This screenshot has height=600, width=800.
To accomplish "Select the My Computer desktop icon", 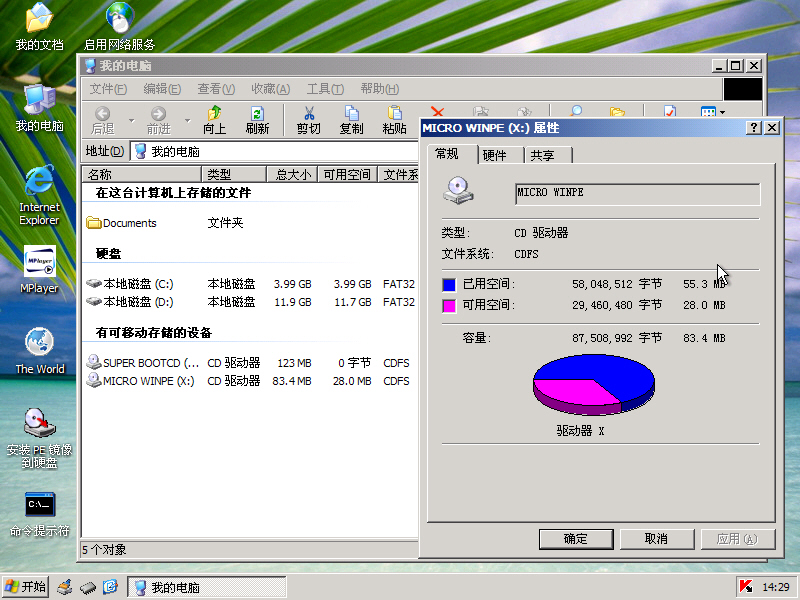I will click(39, 108).
